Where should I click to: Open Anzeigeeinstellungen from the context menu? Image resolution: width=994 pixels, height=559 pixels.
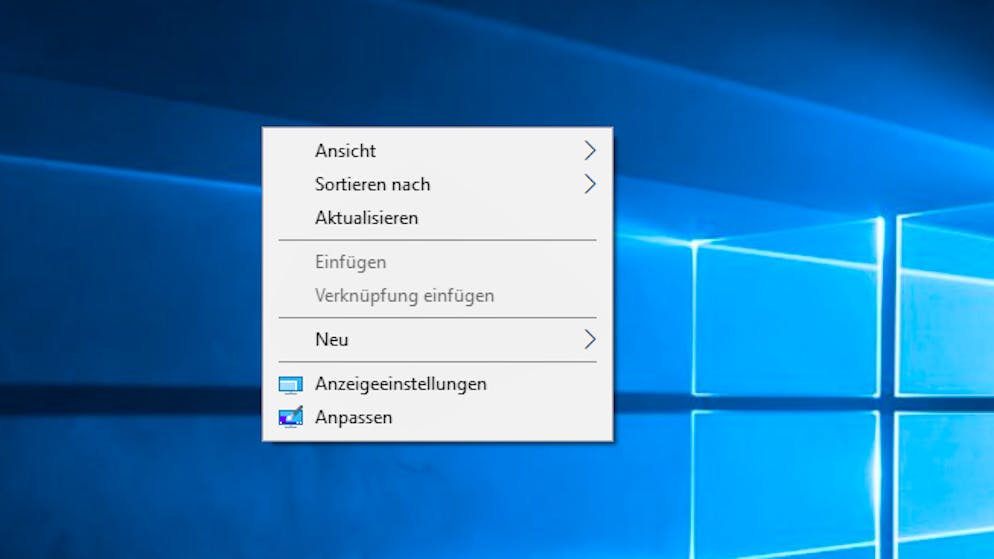(437, 384)
